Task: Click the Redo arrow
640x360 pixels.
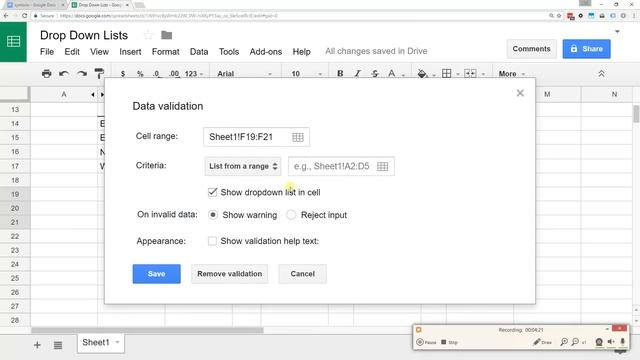Action: tap(82, 74)
